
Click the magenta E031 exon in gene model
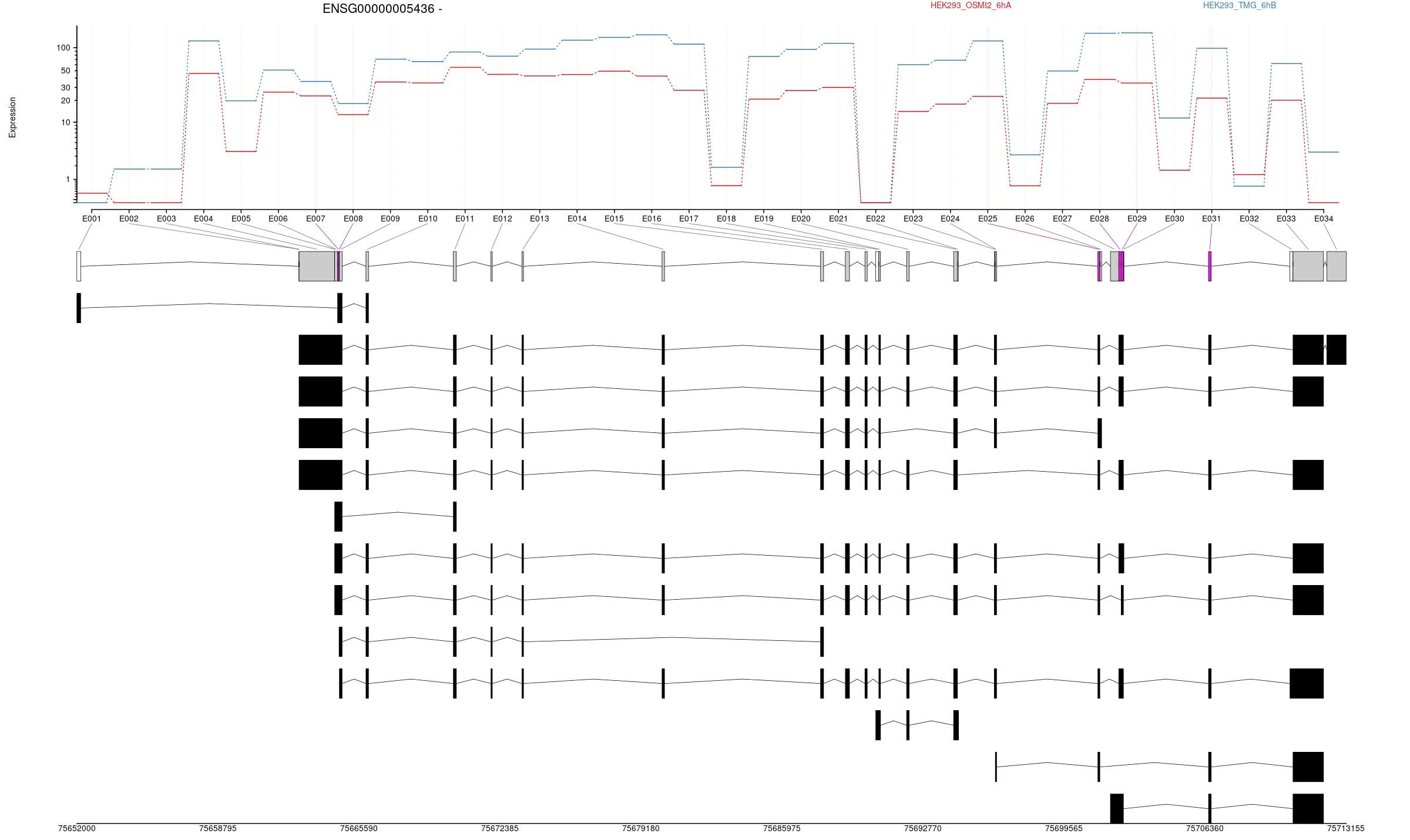pyautogui.click(x=1210, y=266)
